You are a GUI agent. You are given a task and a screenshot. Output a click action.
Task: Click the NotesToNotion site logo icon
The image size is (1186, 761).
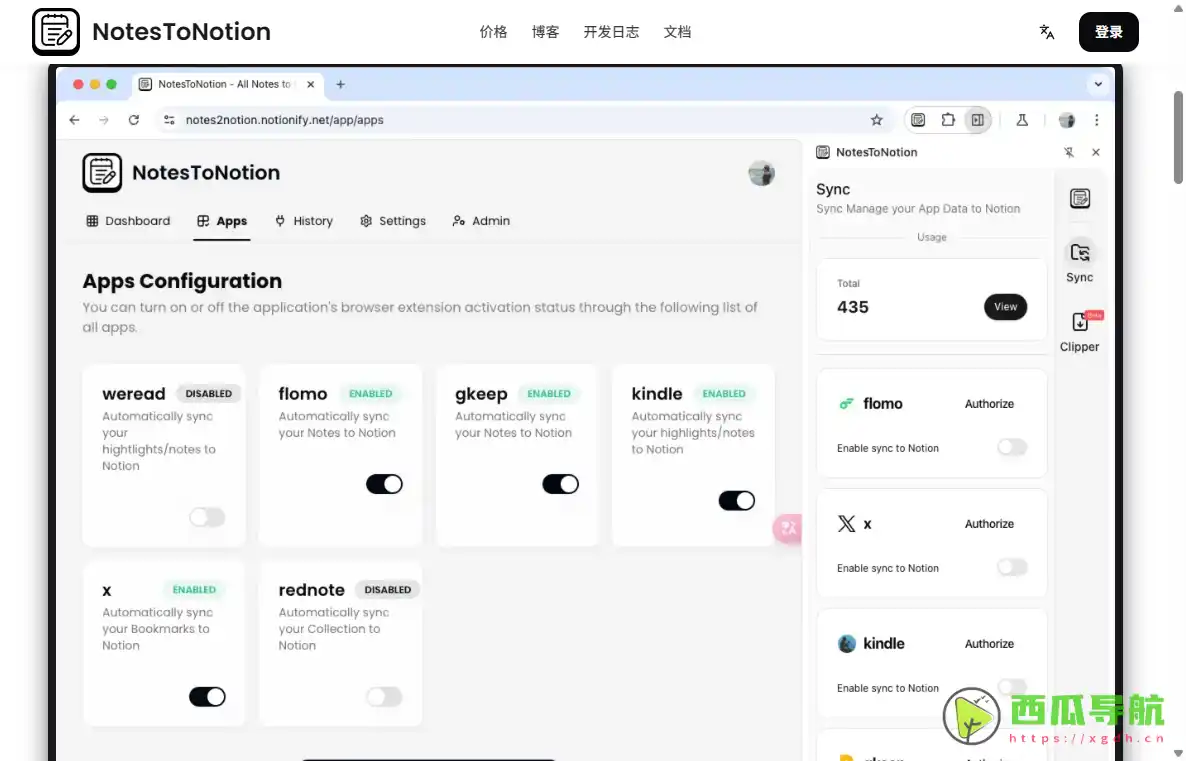tap(55, 32)
